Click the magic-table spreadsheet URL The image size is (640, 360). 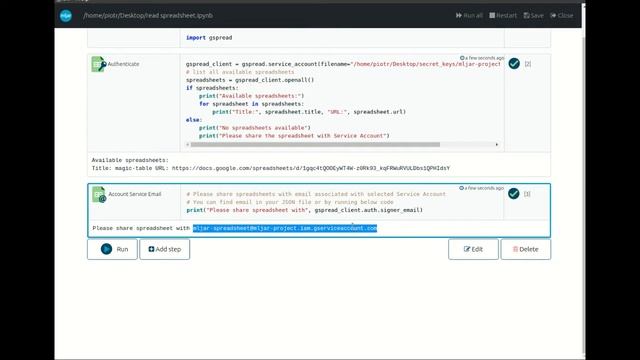coord(311,168)
